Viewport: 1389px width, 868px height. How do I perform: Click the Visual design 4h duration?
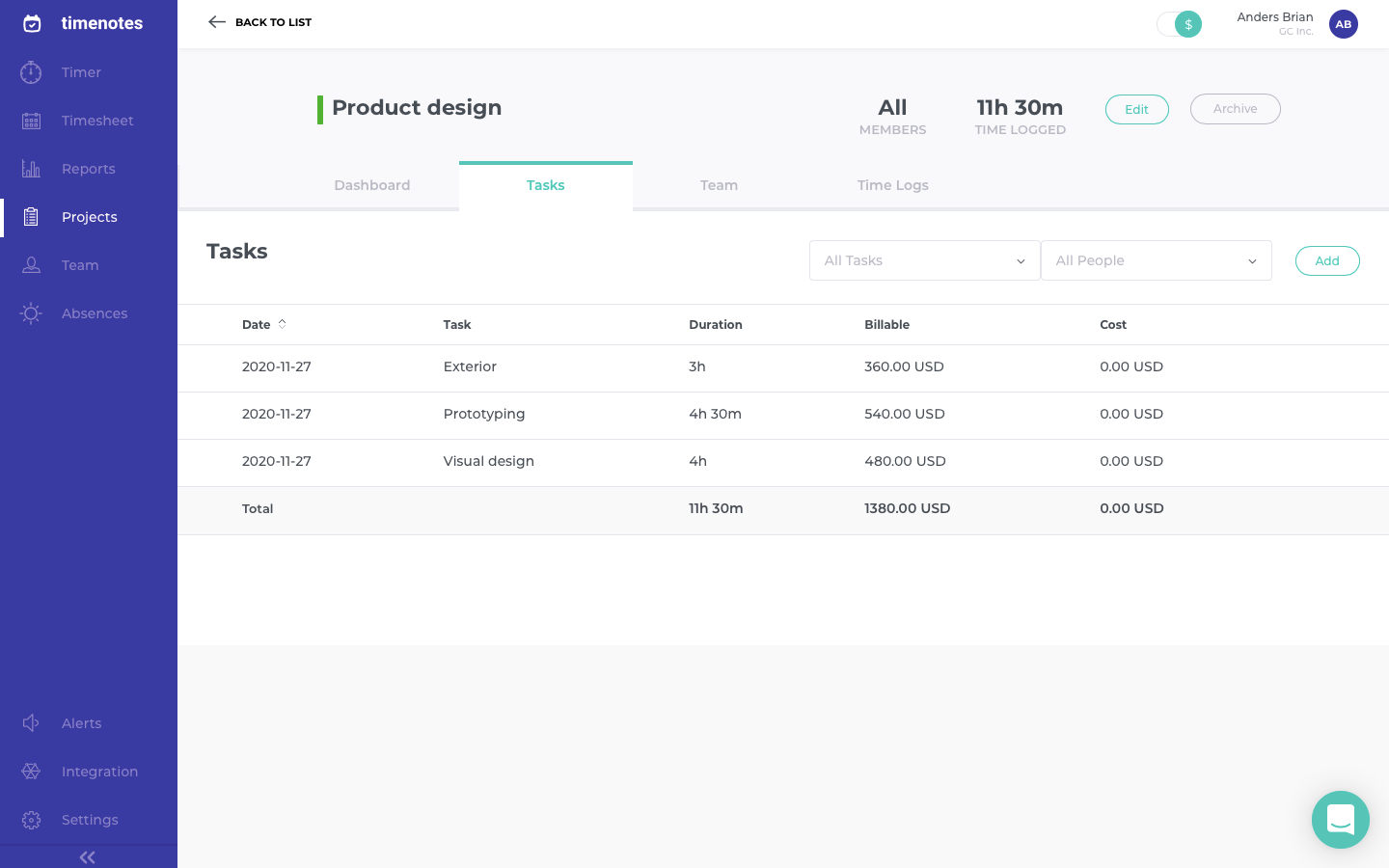(698, 461)
